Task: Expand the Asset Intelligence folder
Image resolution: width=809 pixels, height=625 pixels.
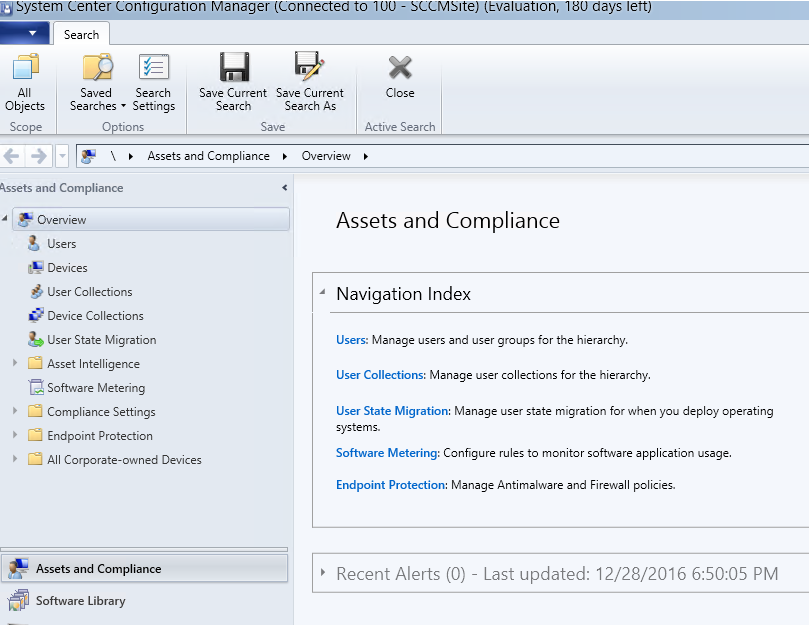Action: [15, 363]
